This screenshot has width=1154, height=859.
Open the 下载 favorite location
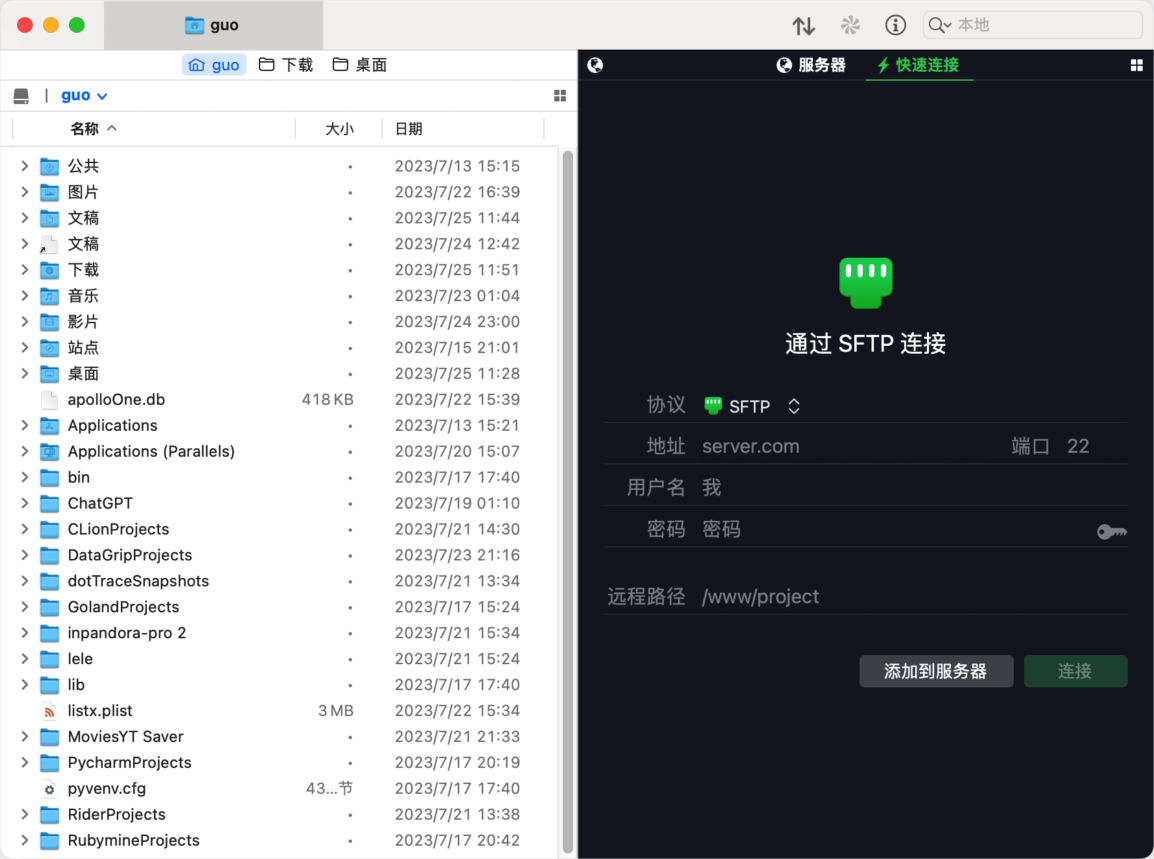[286, 66]
